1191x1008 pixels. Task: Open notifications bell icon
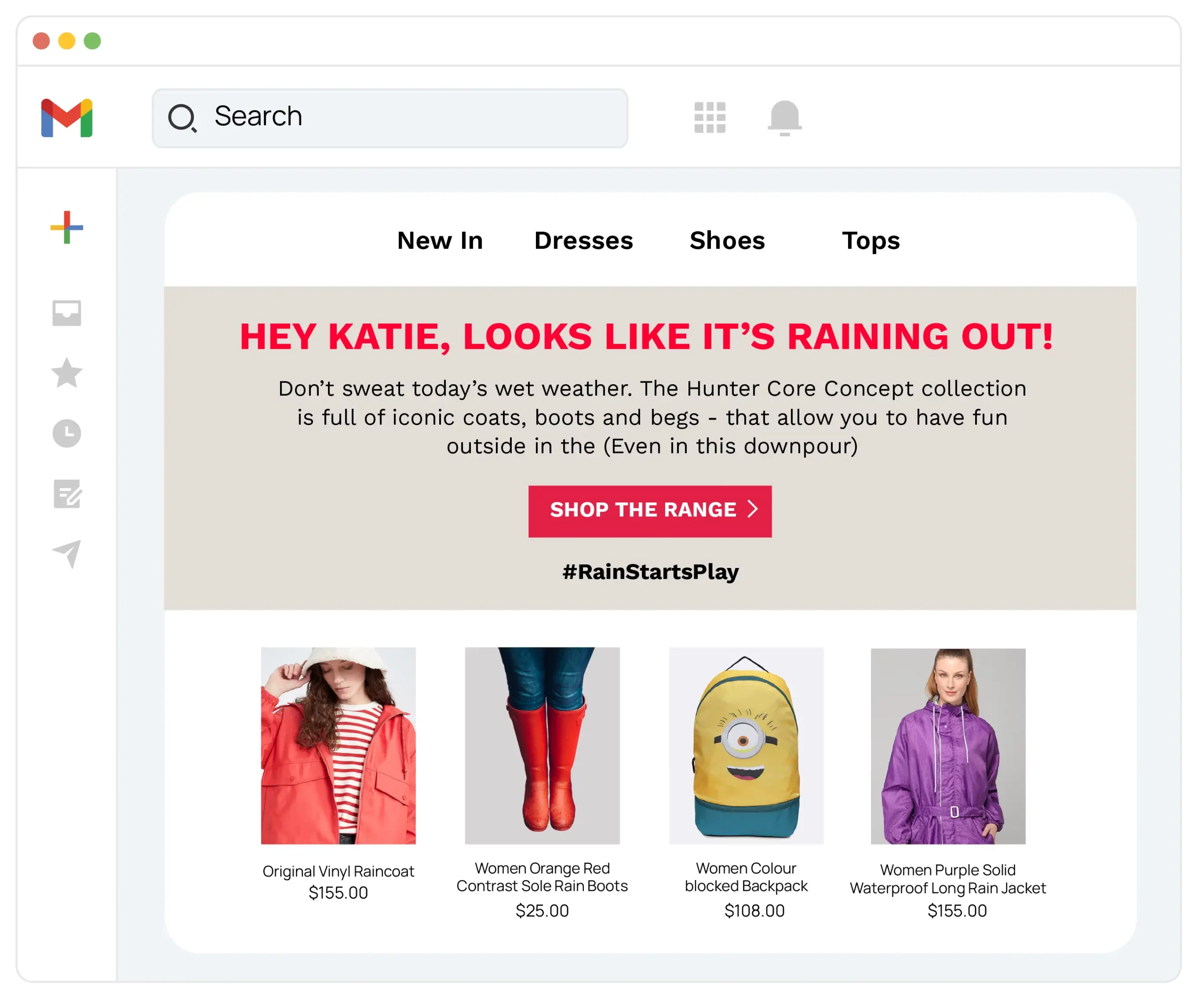pos(784,118)
